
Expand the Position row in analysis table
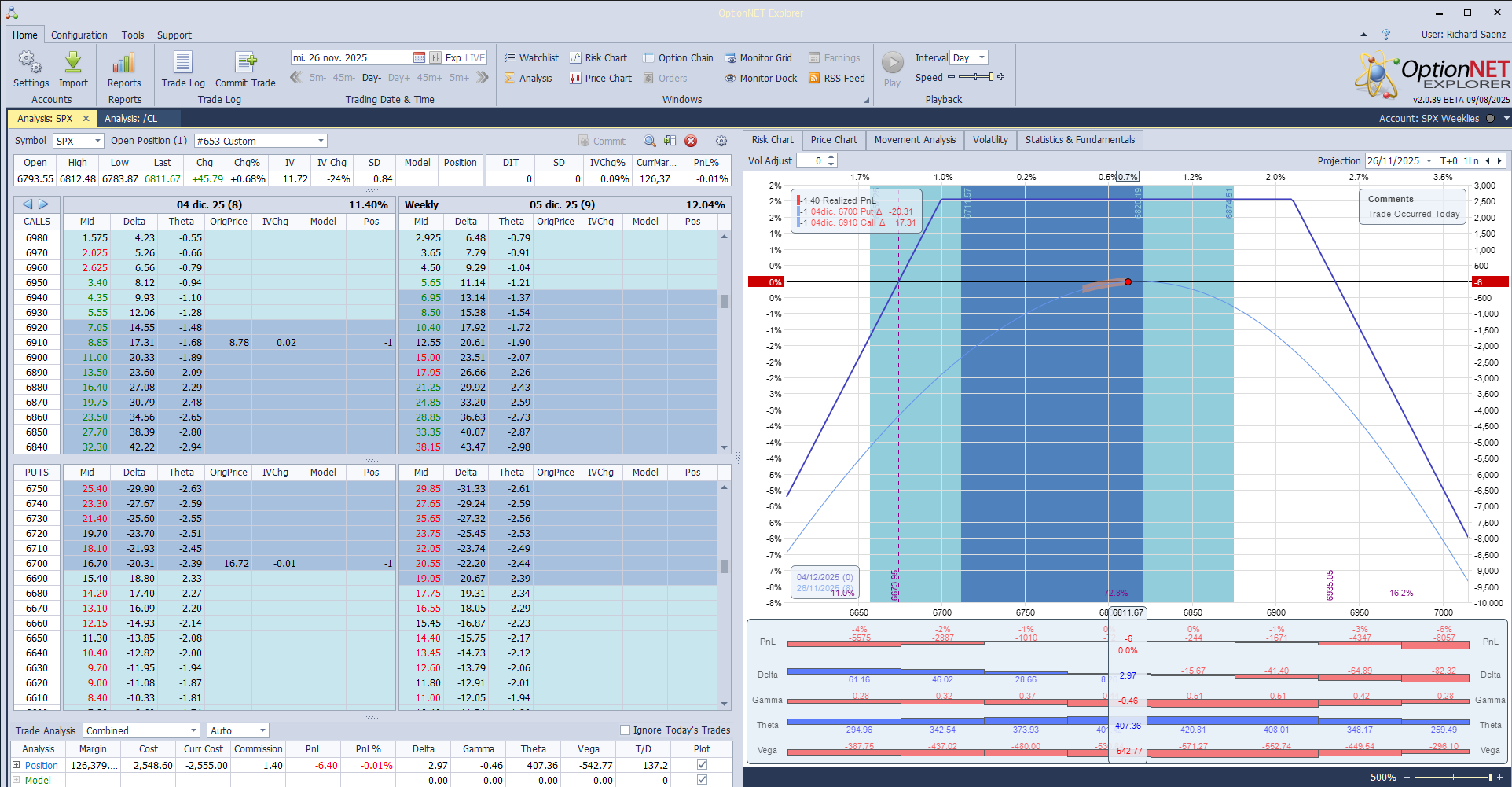coord(16,765)
